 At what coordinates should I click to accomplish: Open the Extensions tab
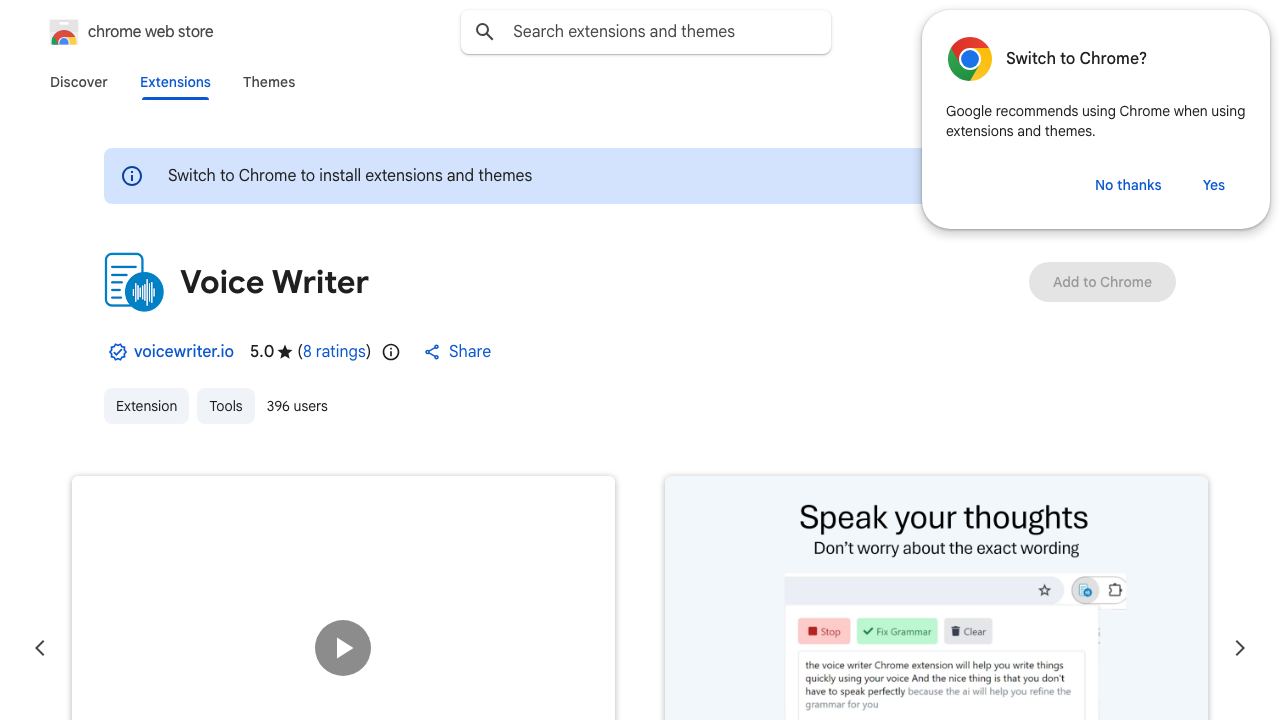(175, 82)
